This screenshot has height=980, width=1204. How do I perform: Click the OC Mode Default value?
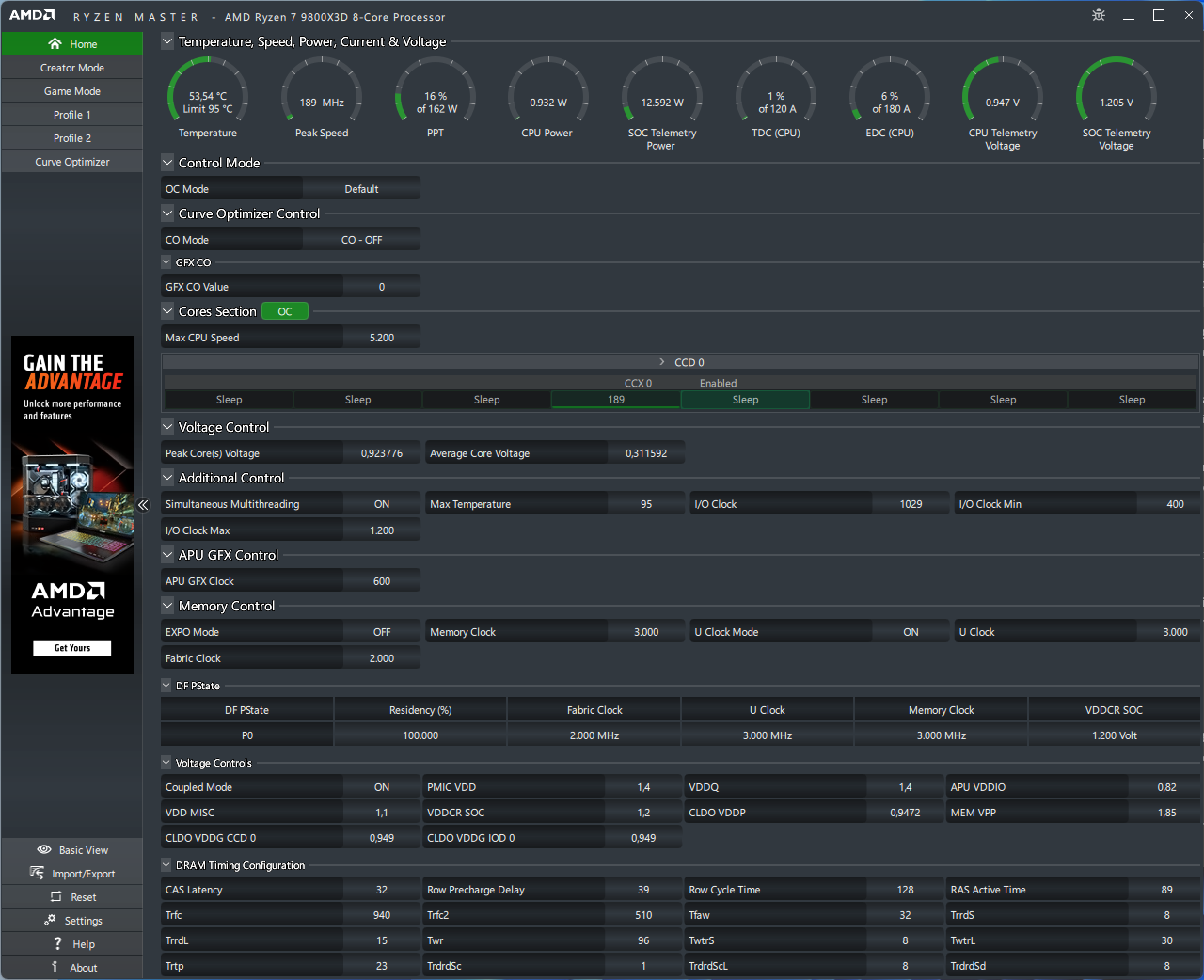(361, 189)
